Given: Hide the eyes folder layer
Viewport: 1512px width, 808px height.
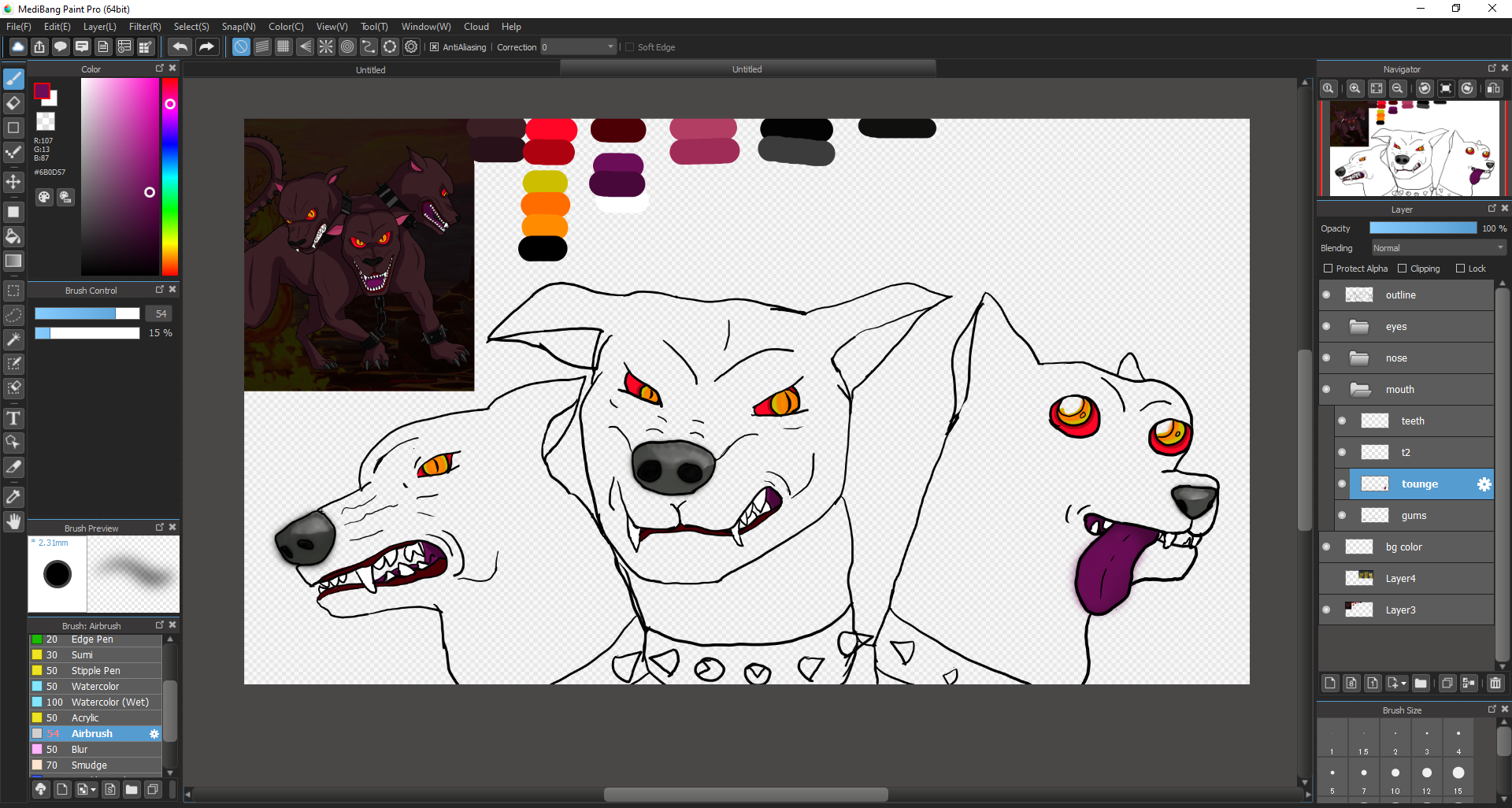Looking at the screenshot, I should click(x=1326, y=327).
